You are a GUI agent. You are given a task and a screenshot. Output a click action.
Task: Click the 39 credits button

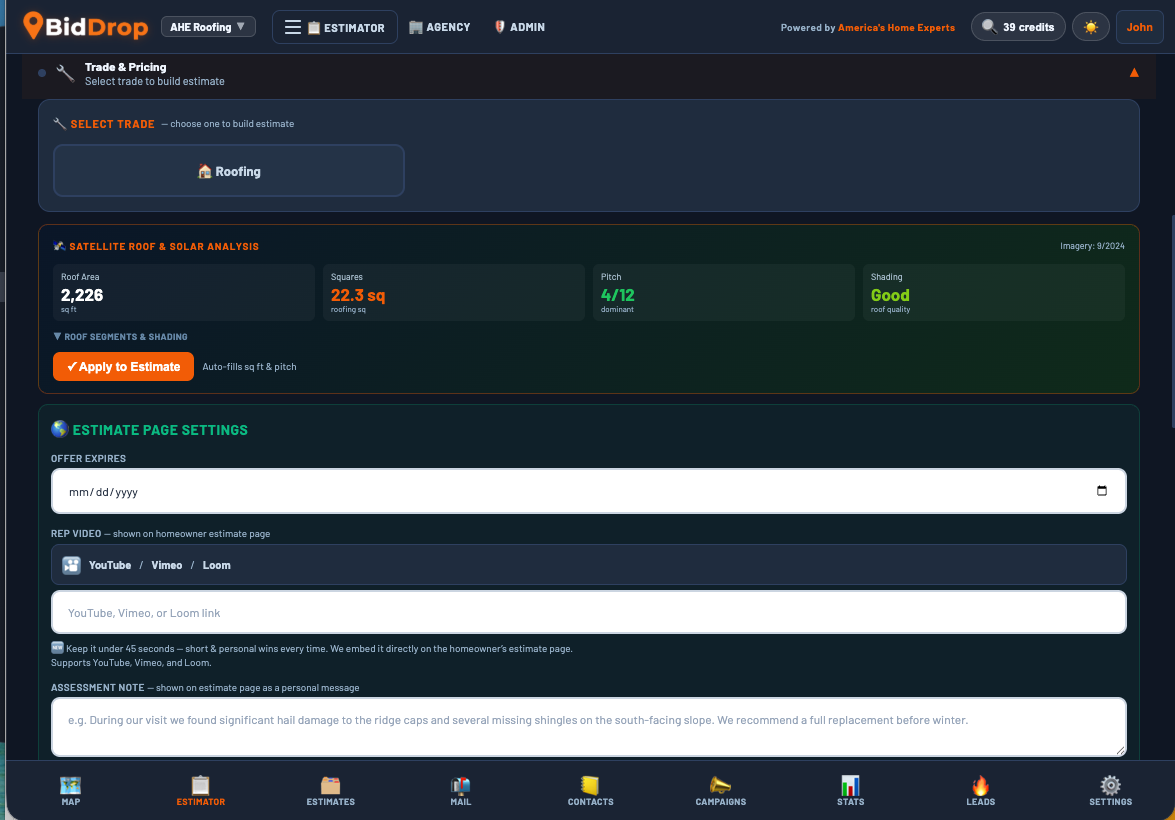(x=1018, y=27)
